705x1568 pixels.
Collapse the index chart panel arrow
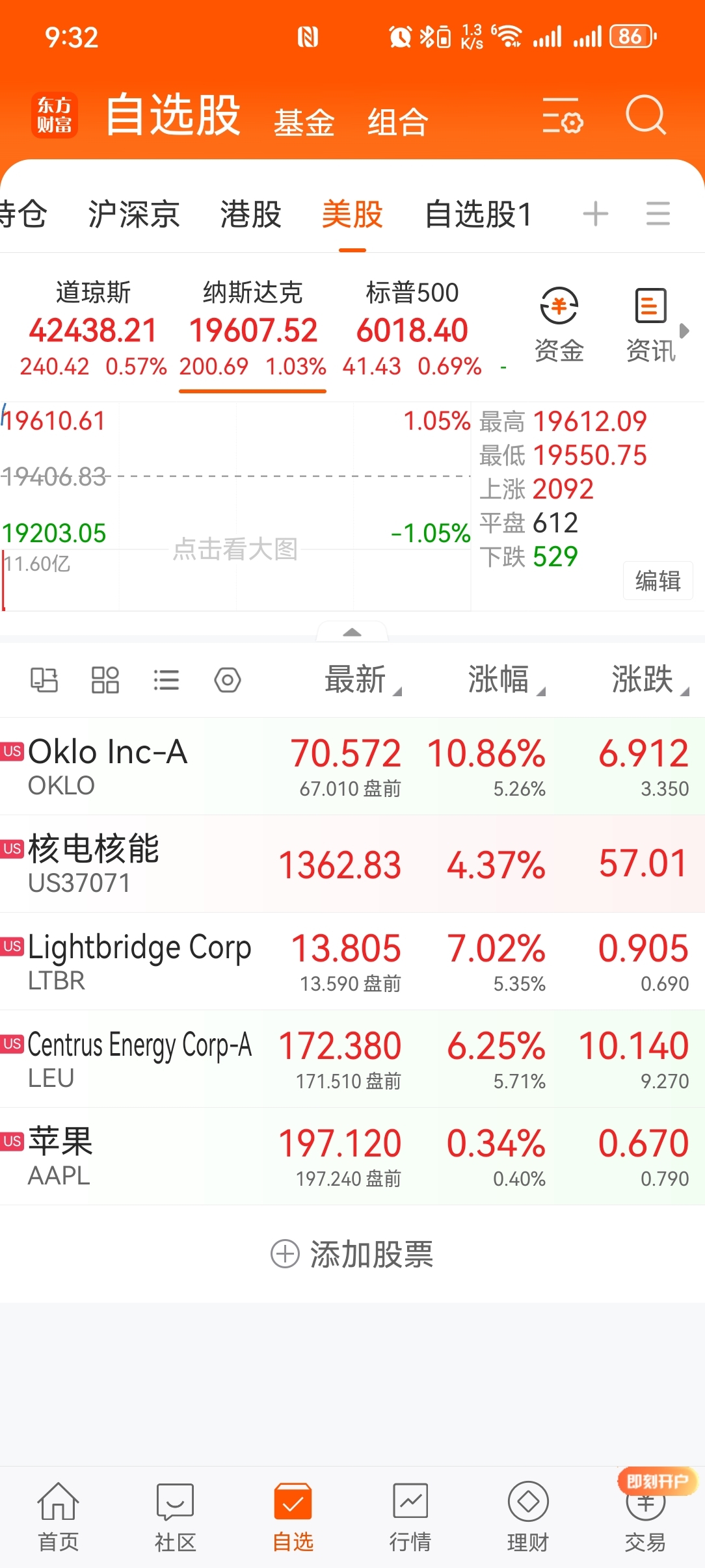pos(352,632)
